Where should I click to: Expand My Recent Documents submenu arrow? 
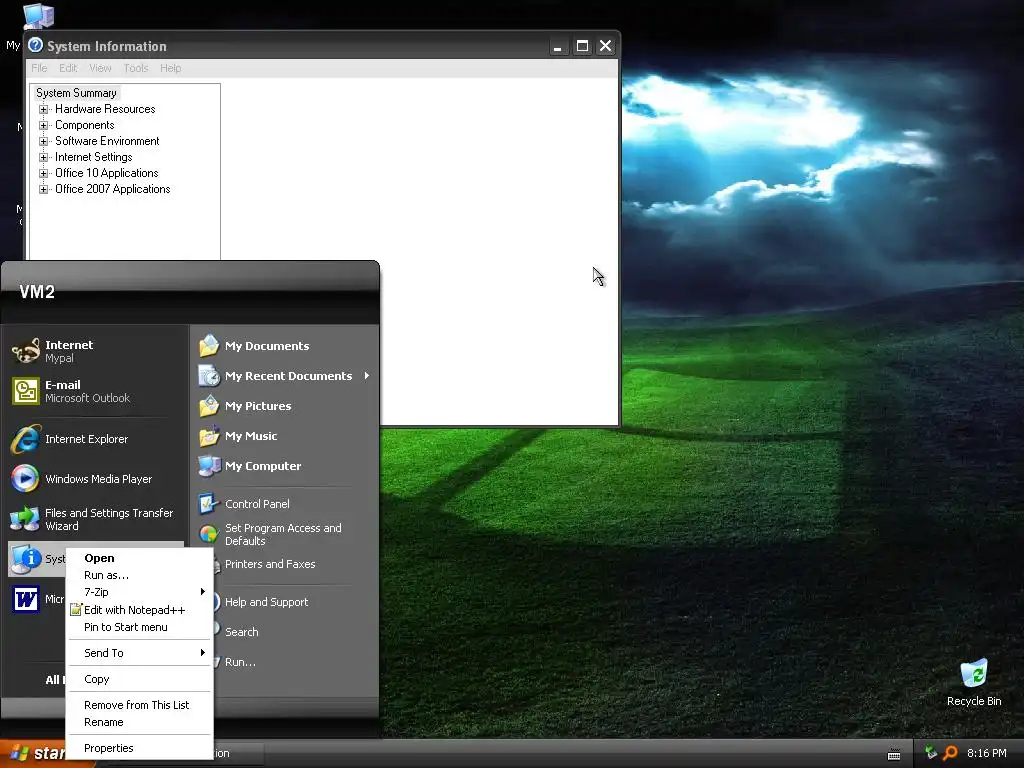click(367, 376)
